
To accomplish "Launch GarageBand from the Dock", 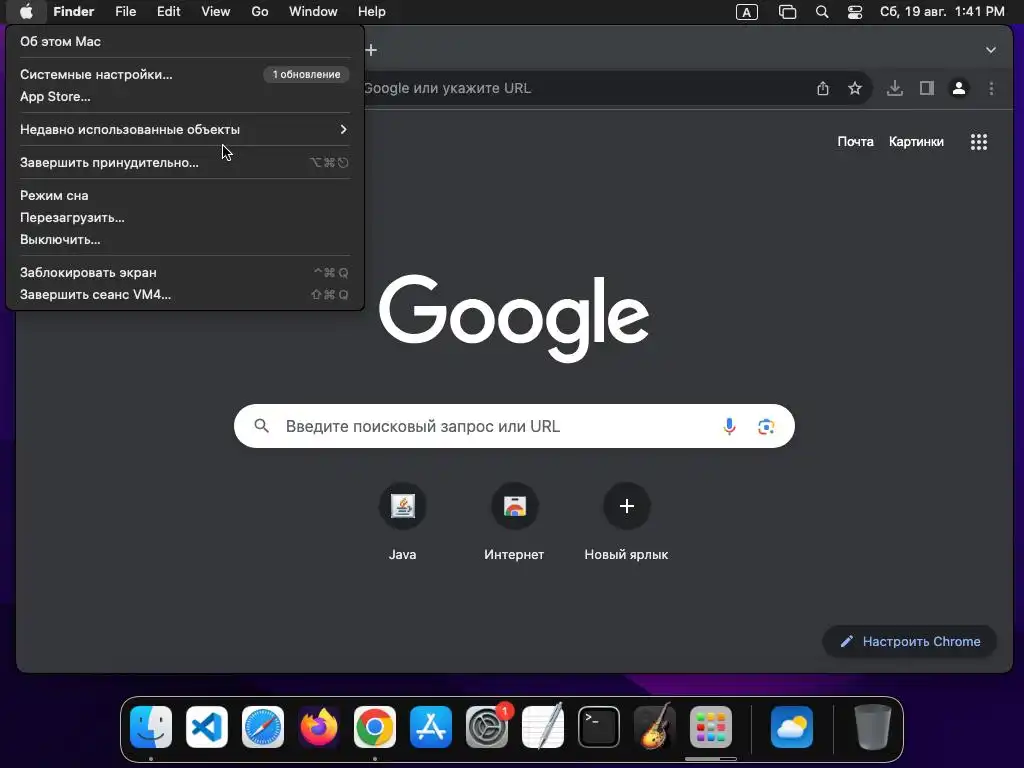I will [655, 727].
